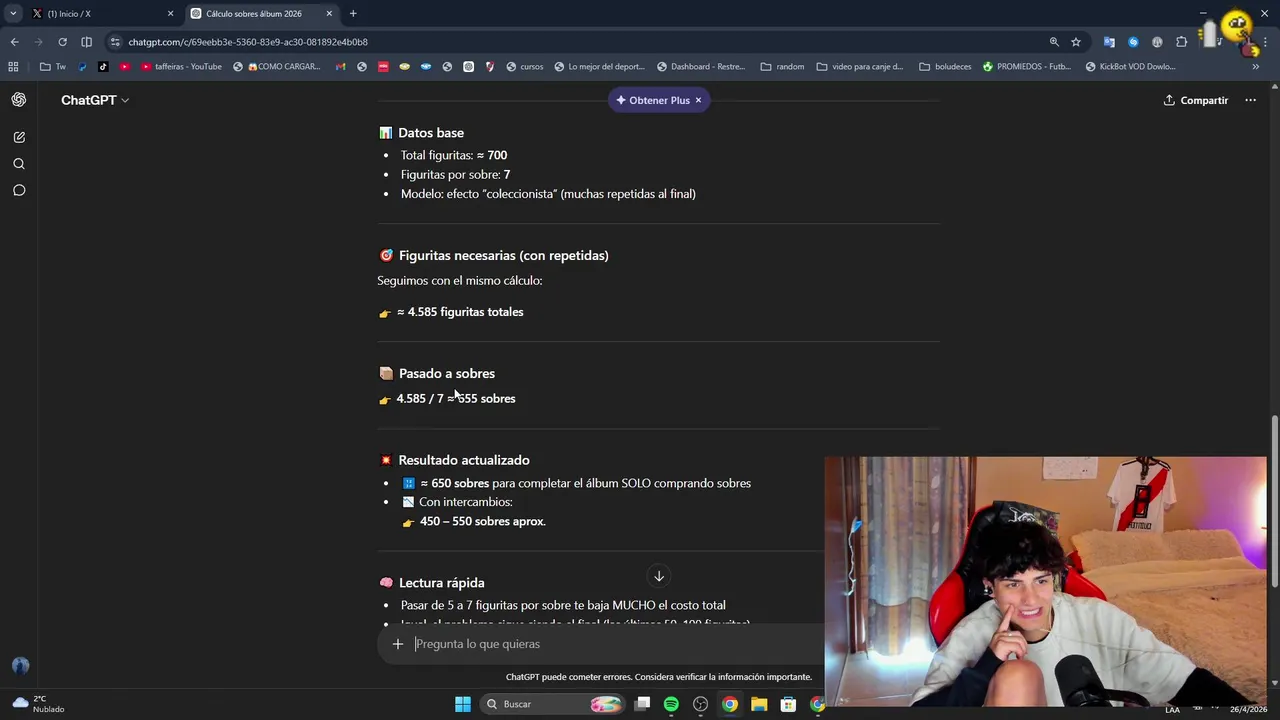Open the PROMIEDOS - Futb... bookmark

[x=1027, y=67]
